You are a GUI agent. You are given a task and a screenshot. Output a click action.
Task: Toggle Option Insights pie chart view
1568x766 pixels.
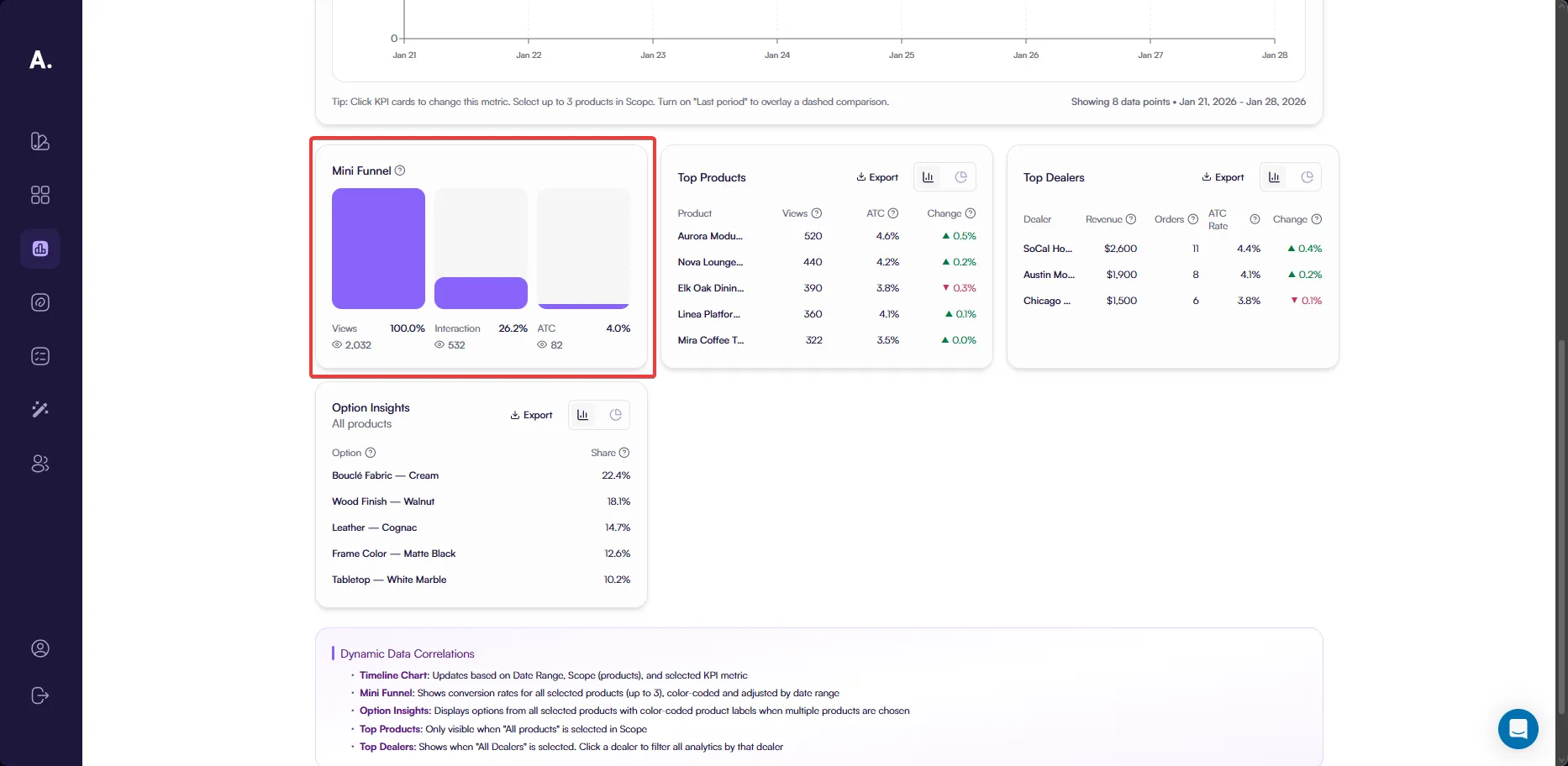[615, 415]
